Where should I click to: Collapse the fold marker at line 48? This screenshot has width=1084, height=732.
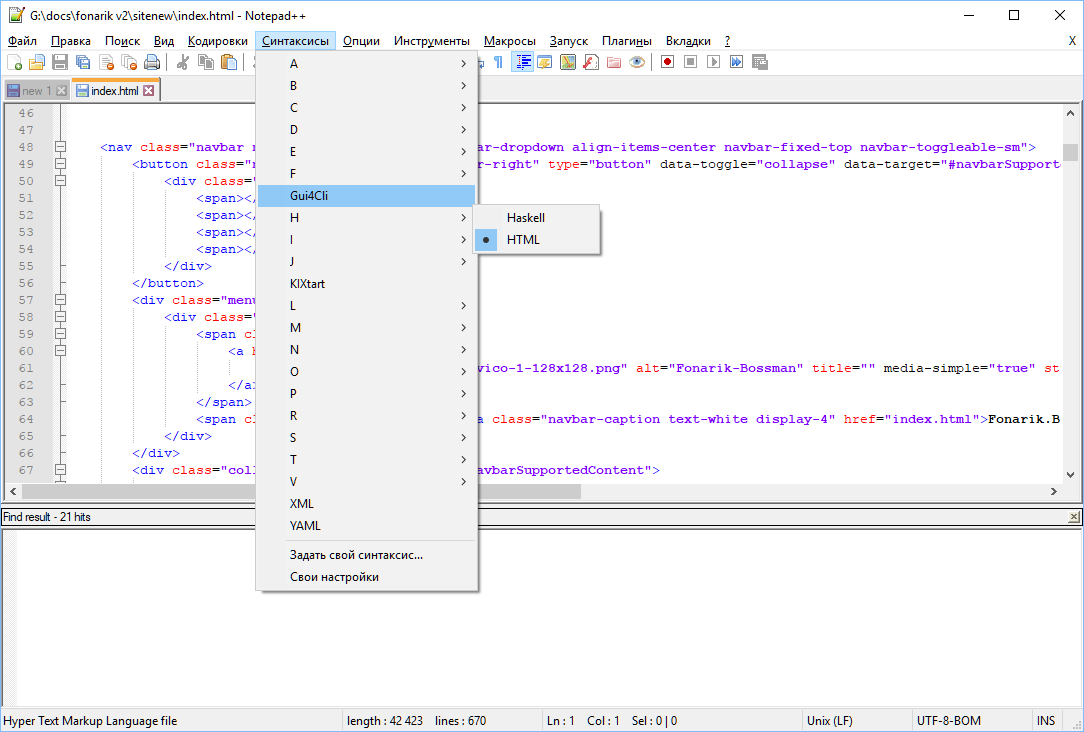[60, 147]
